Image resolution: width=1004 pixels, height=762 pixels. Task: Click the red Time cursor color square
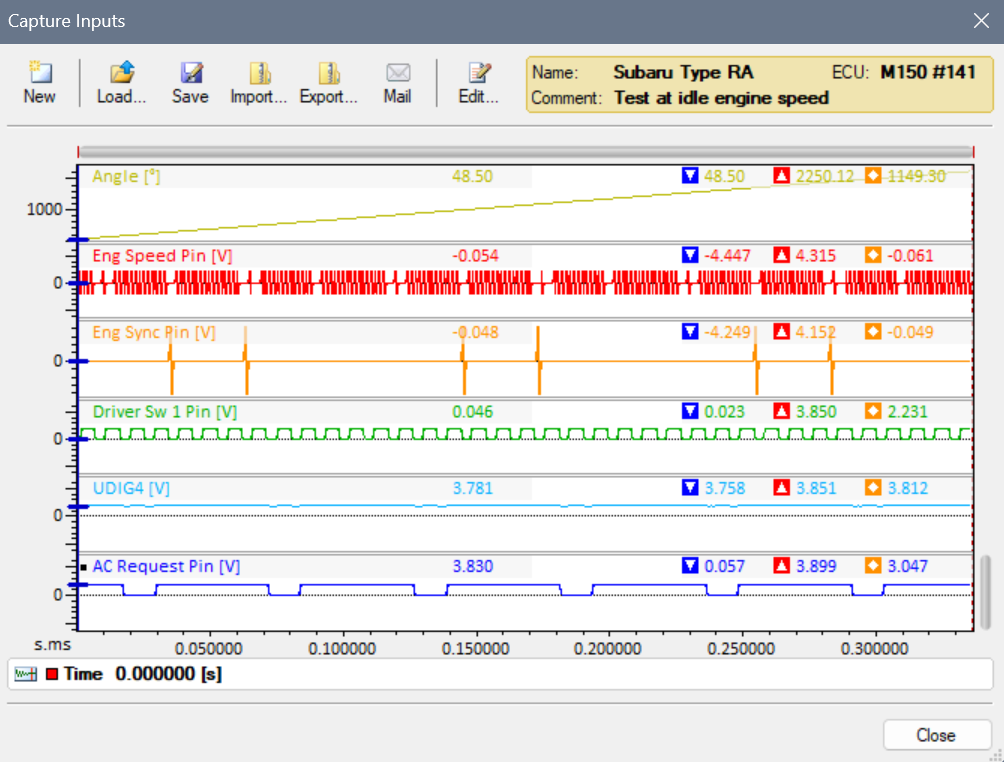(52, 674)
